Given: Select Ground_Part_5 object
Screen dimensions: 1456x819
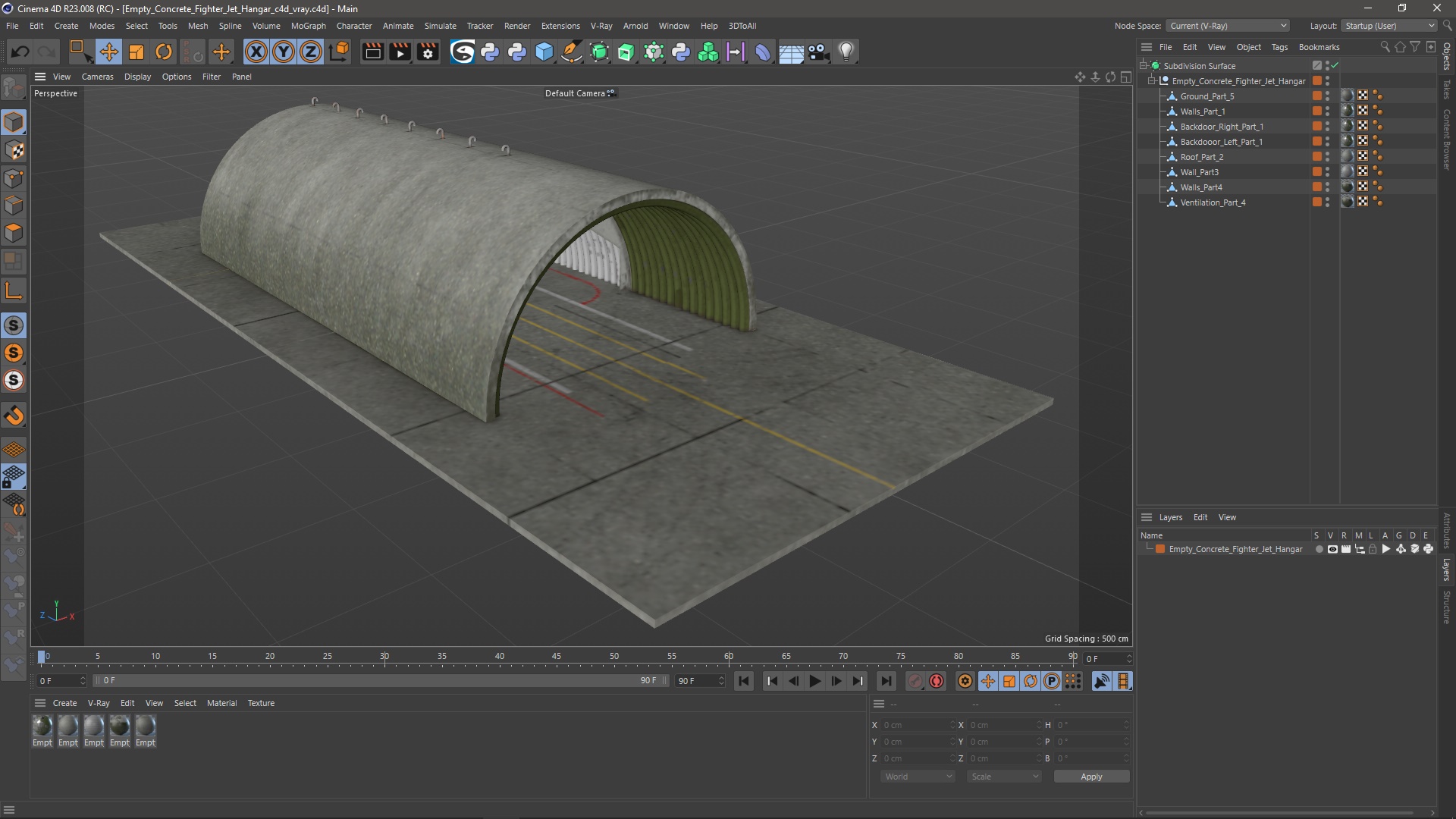Looking at the screenshot, I should (x=1207, y=96).
